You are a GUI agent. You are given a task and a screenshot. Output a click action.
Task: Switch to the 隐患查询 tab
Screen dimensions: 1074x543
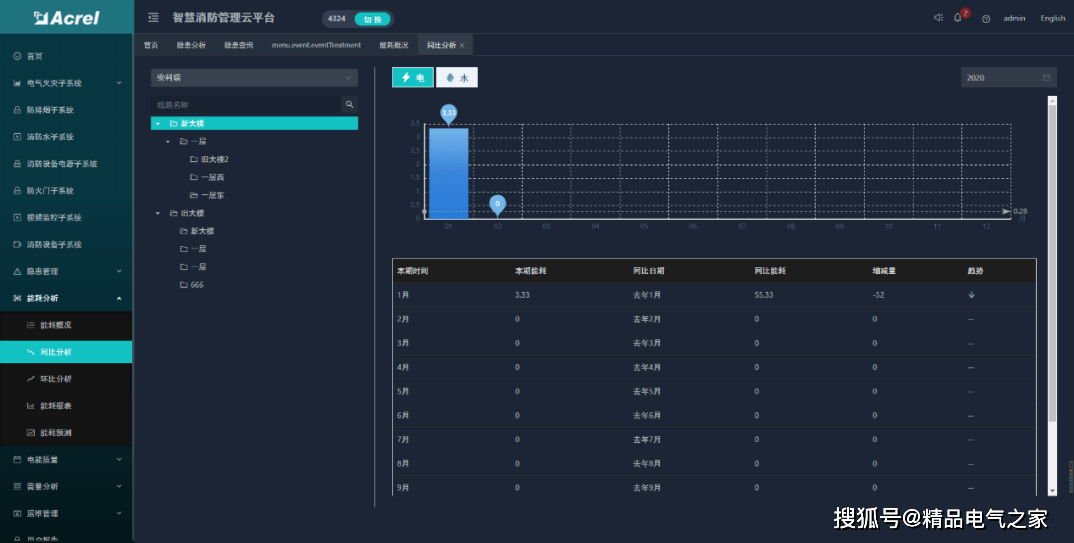[238, 45]
